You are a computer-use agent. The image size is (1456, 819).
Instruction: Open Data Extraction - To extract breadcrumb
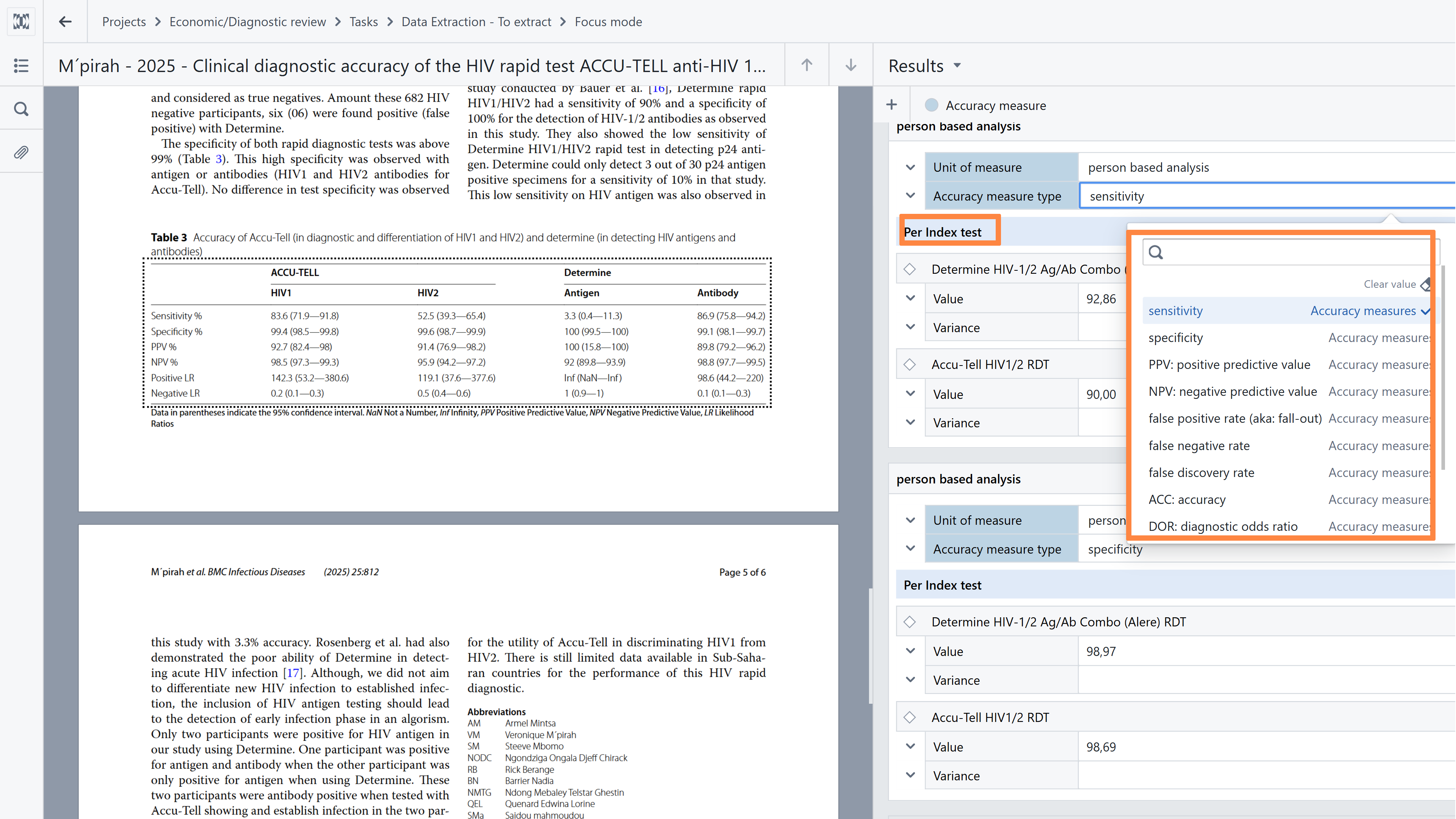476,22
